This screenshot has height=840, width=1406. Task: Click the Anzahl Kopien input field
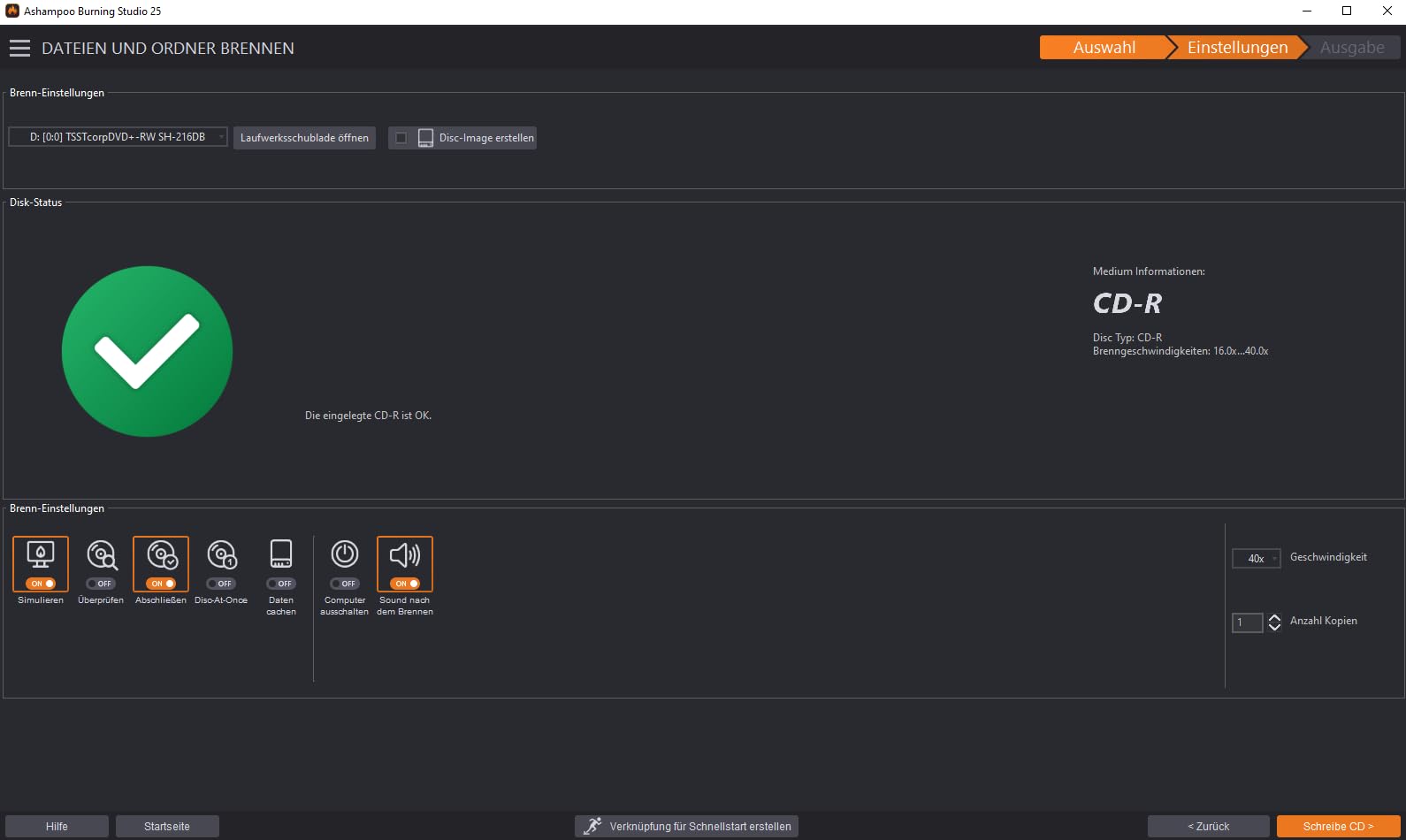1247,622
